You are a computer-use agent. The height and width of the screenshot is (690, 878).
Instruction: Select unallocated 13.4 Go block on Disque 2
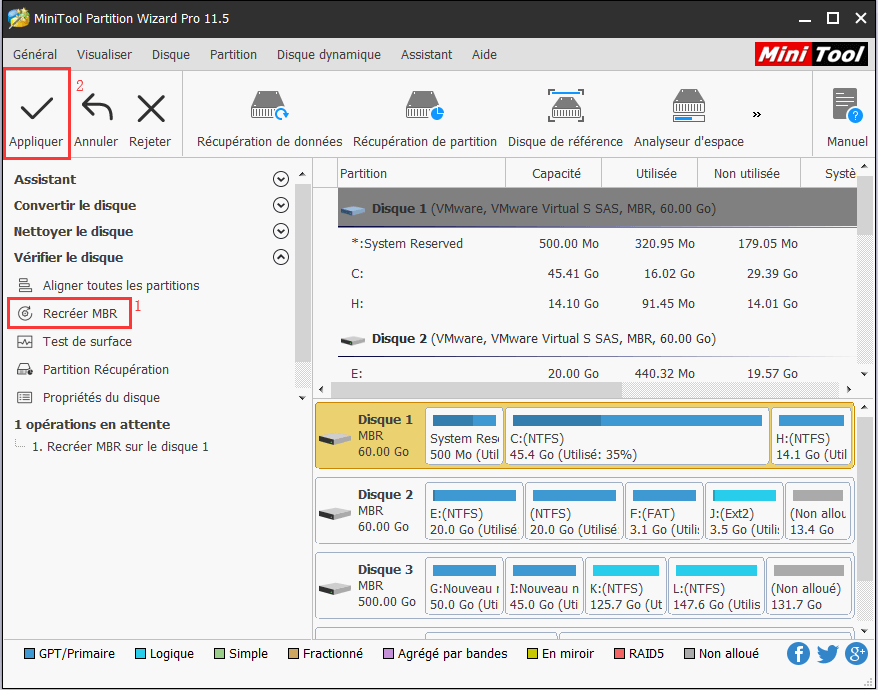coord(818,510)
